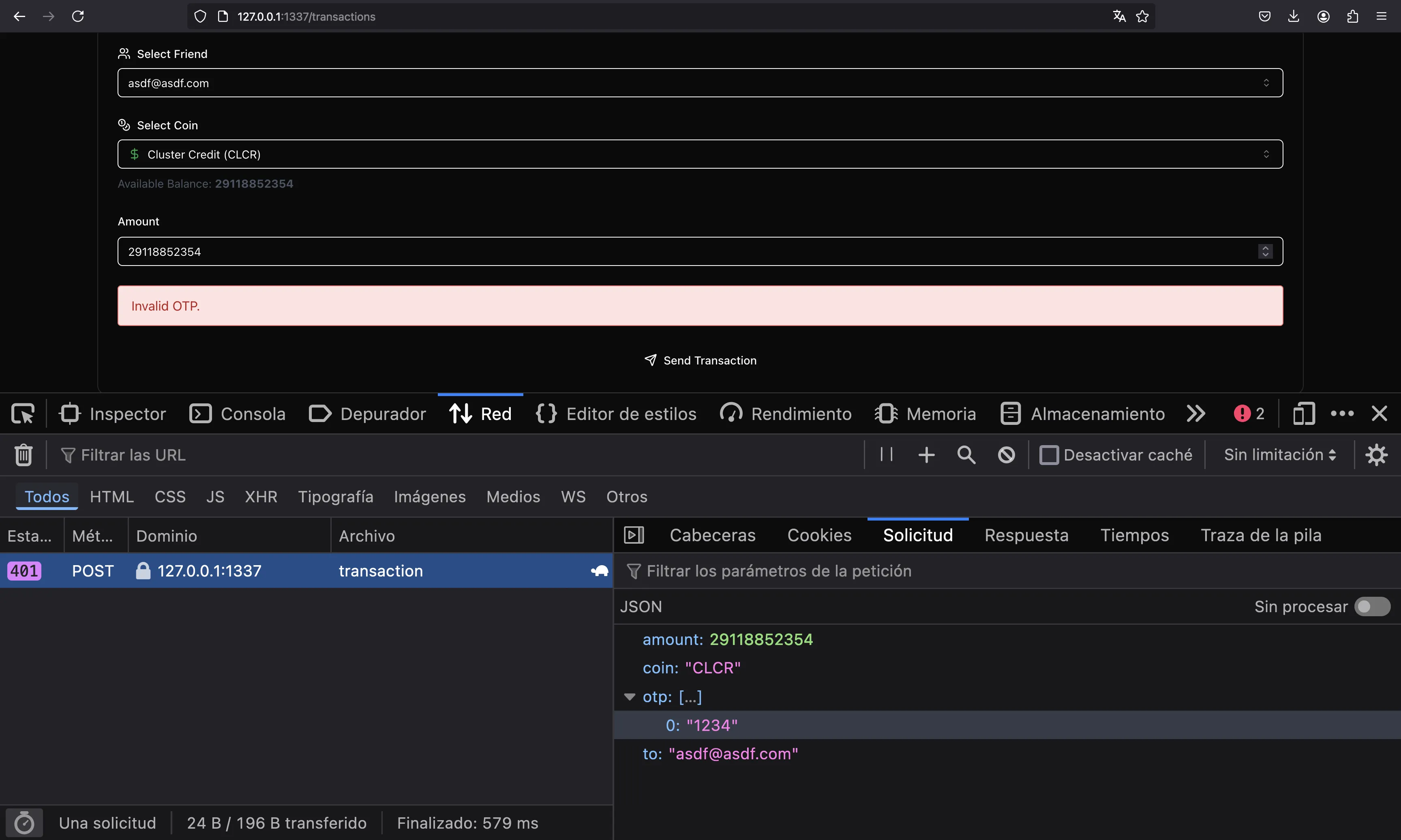The height and width of the screenshot is (840, 1401).
Task: Click the Send Transaction button
Action: pyautogui.click(x=700, y=360)
